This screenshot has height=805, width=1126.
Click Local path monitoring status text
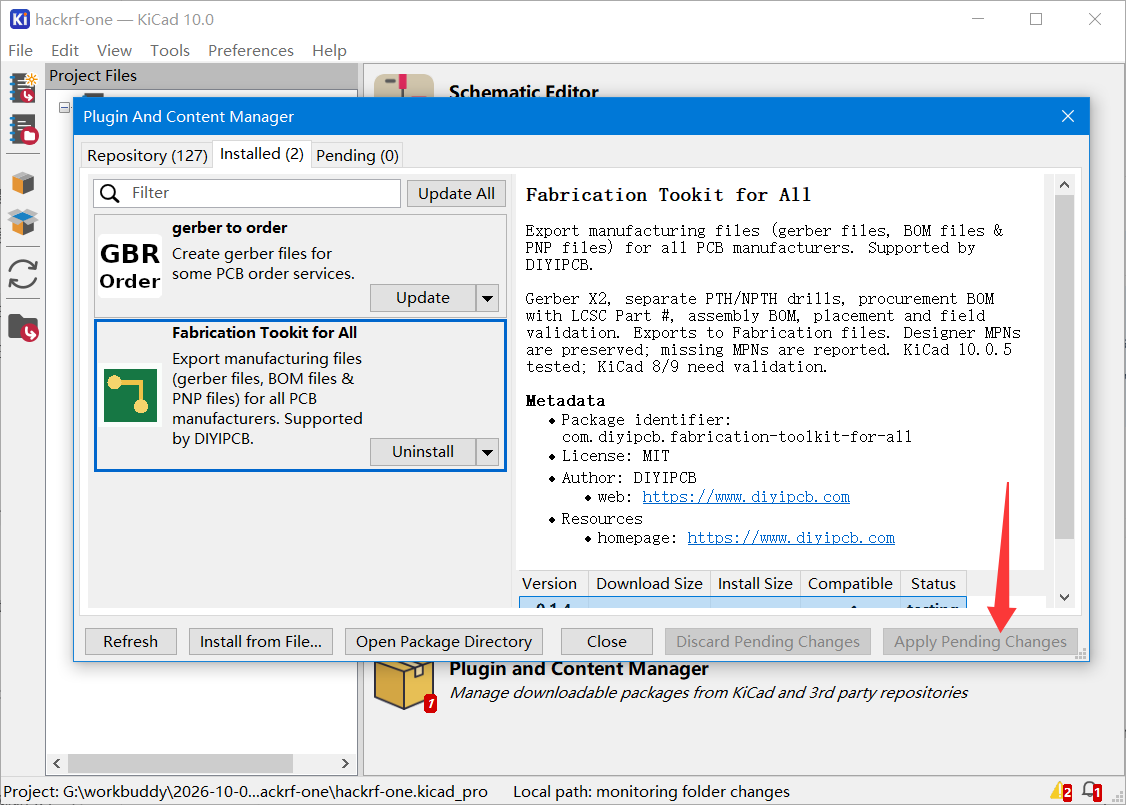(651, 791)
